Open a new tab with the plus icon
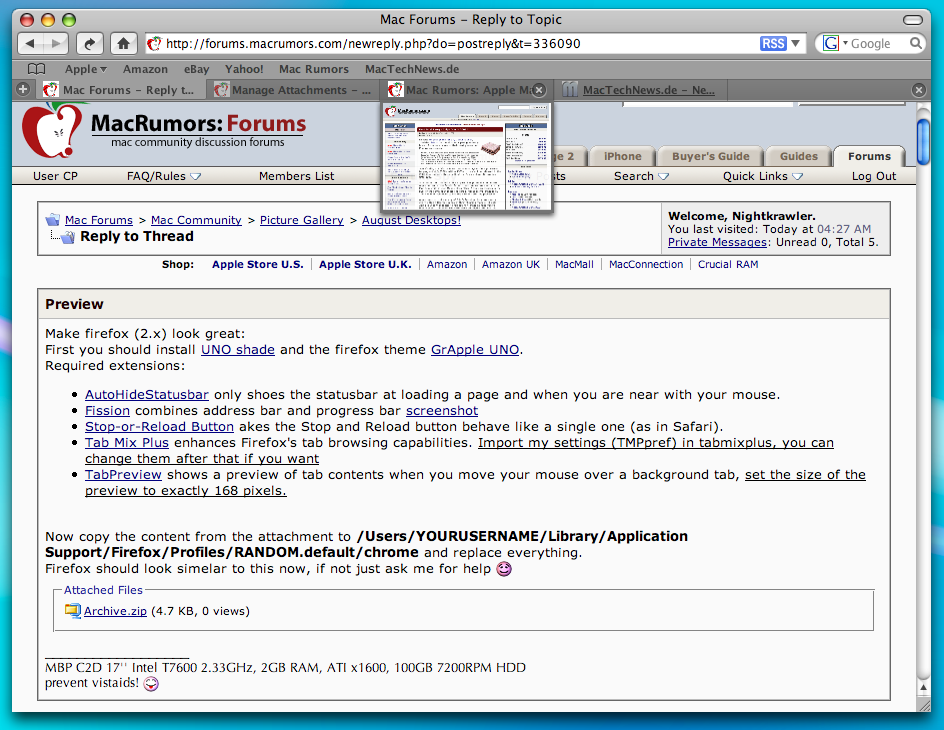This screenshot has height=730, width=944. (x=23, y=90)
